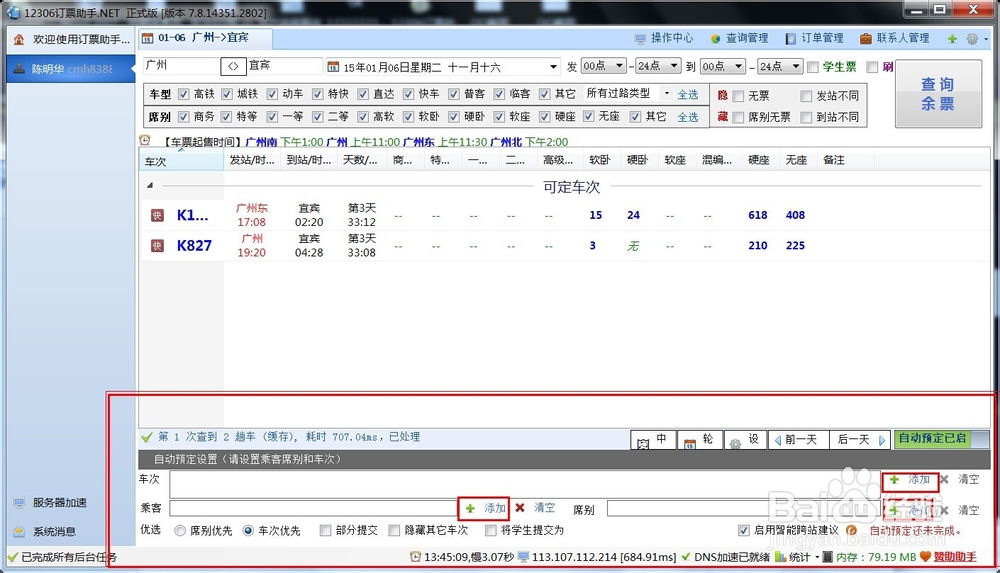Click the clock icon in the status bar
The height and width of the screenshot is (573, 1000).
click(x=415, y=557)
